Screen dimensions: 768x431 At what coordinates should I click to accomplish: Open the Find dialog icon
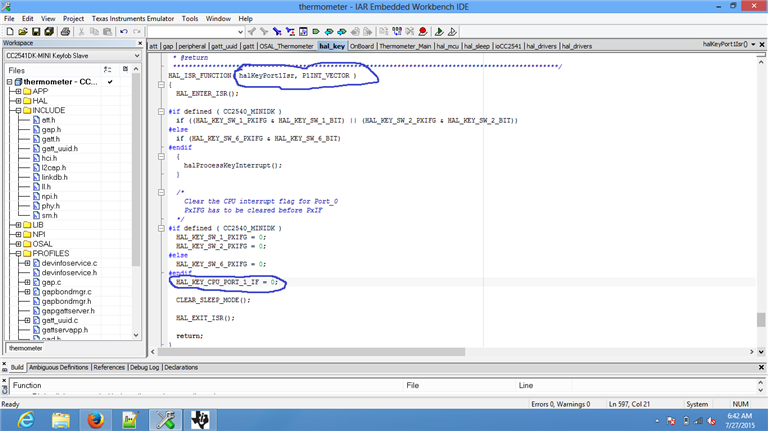[x=277, y=32]
